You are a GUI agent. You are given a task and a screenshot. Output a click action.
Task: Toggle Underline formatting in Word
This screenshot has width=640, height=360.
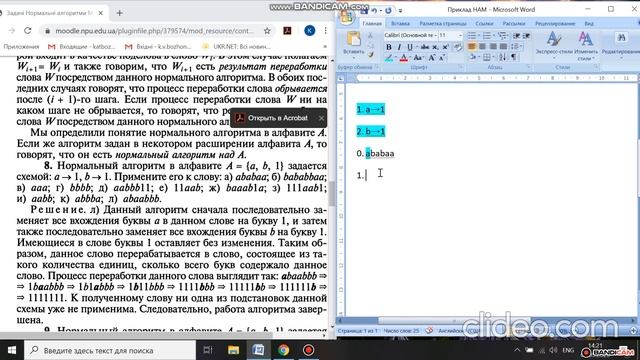pos(409,47)
